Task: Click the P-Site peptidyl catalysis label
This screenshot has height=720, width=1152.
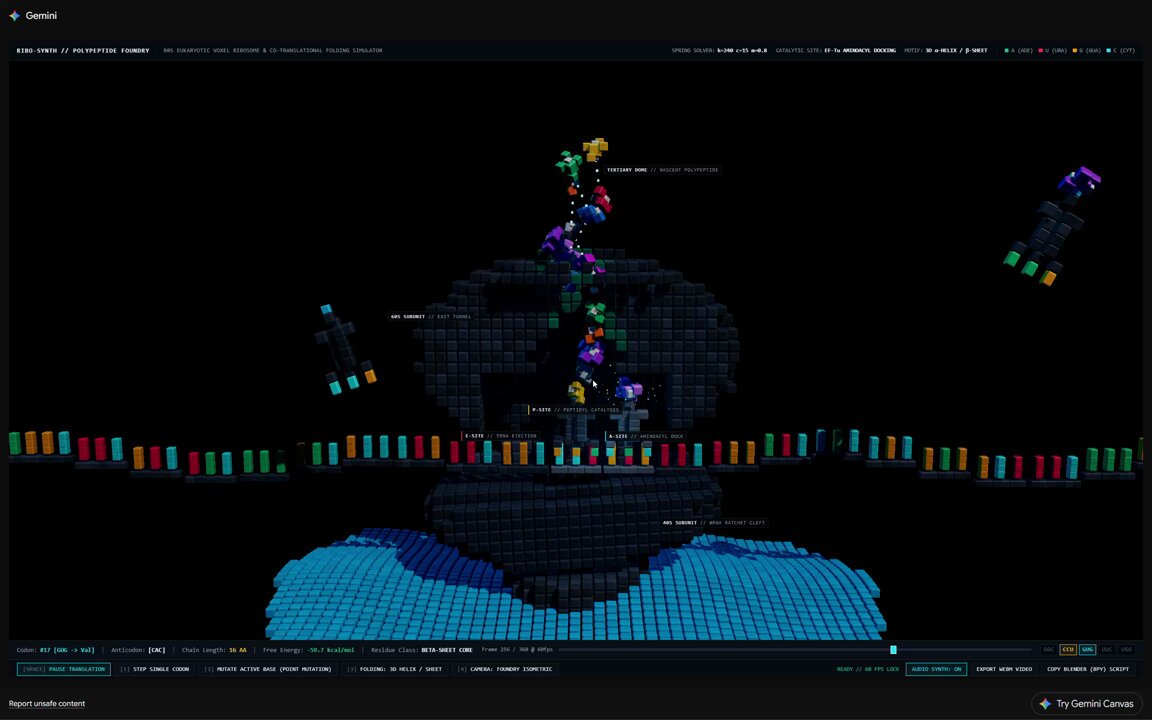Action: pos(575,410)
